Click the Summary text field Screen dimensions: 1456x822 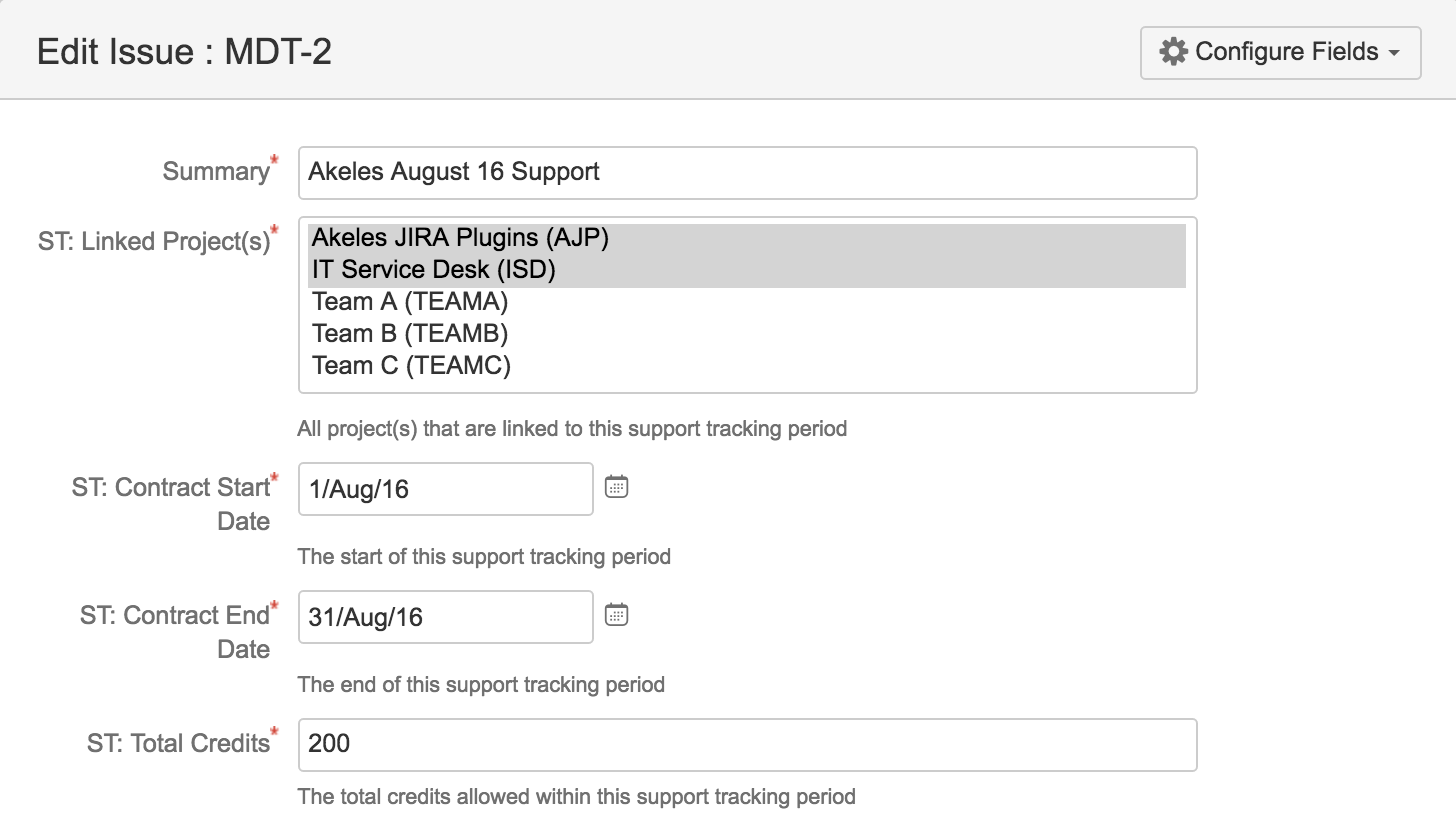click(x=747, y=172)
